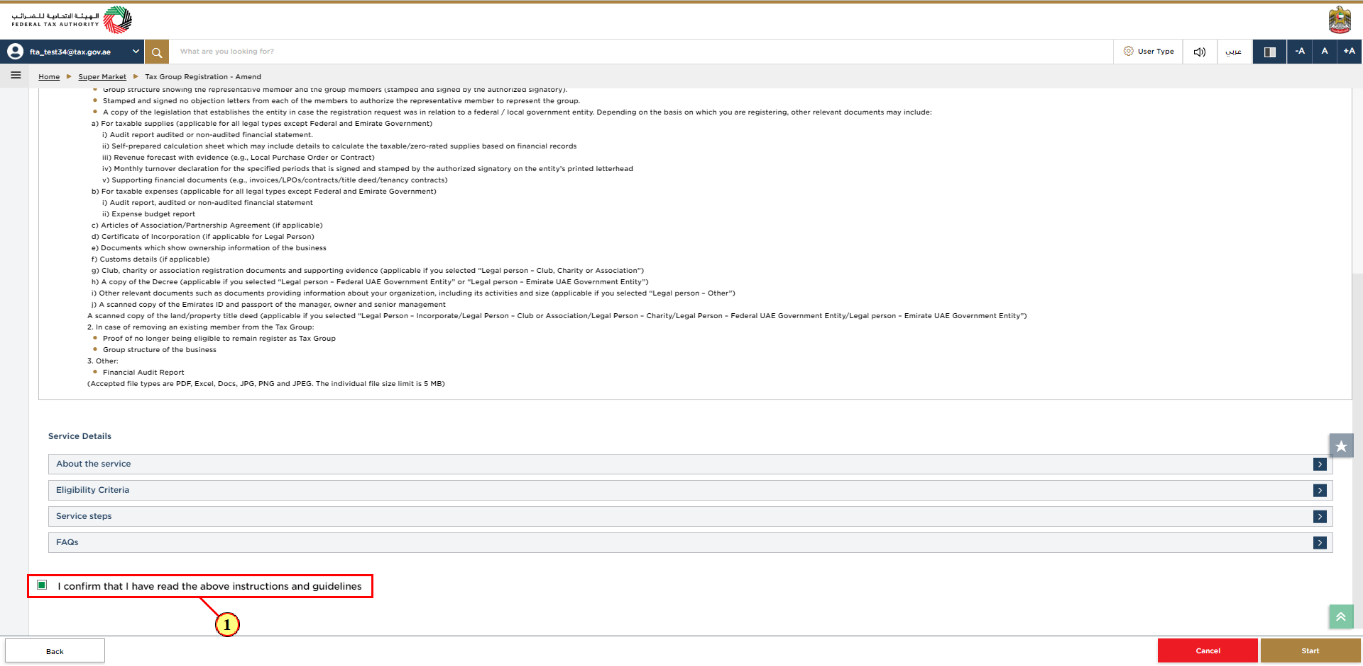Click 'Expense budget report' line

[149, 213]
